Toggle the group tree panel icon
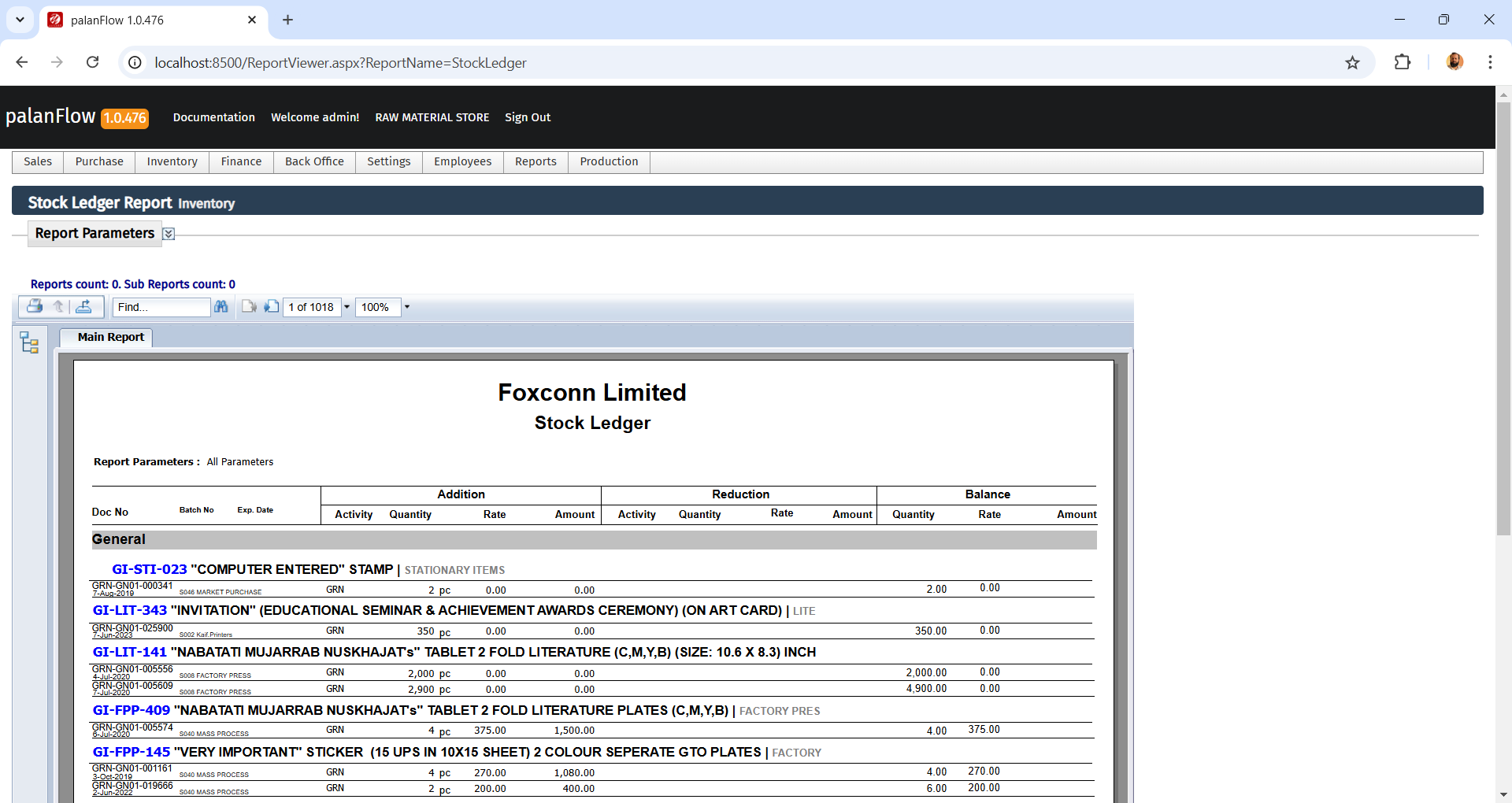Image resolution: width=1512 pixels, height=803 pixels. tap(30, 342)
